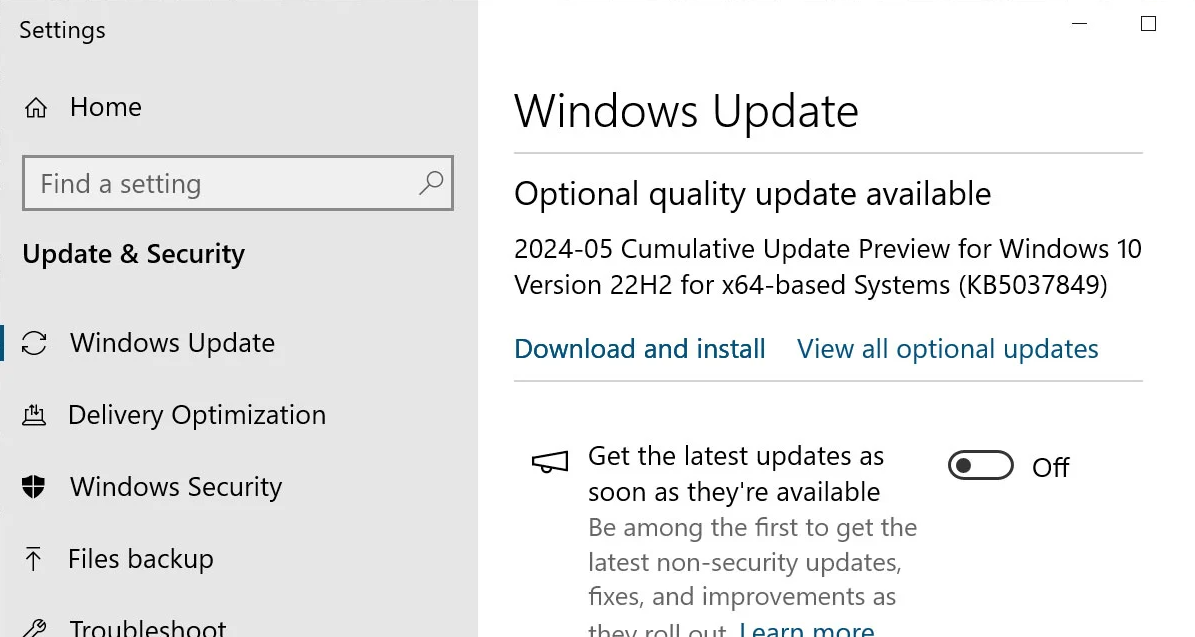Click the Download and install link
1195x637 pixels.
[640, 349]
